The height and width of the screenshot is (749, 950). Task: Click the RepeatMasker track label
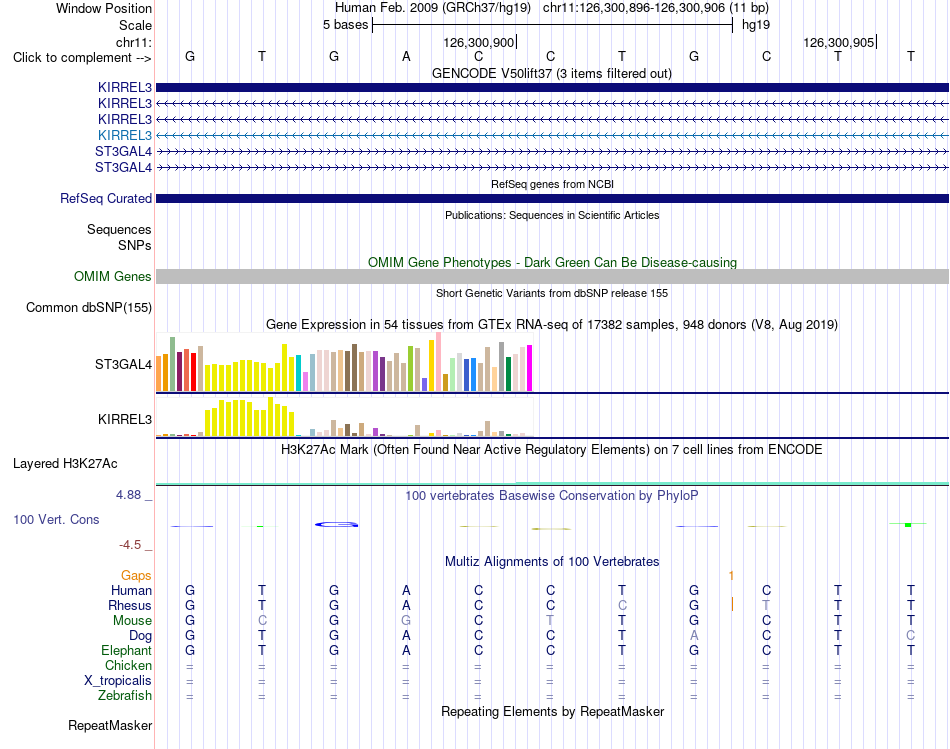(110, 725)
